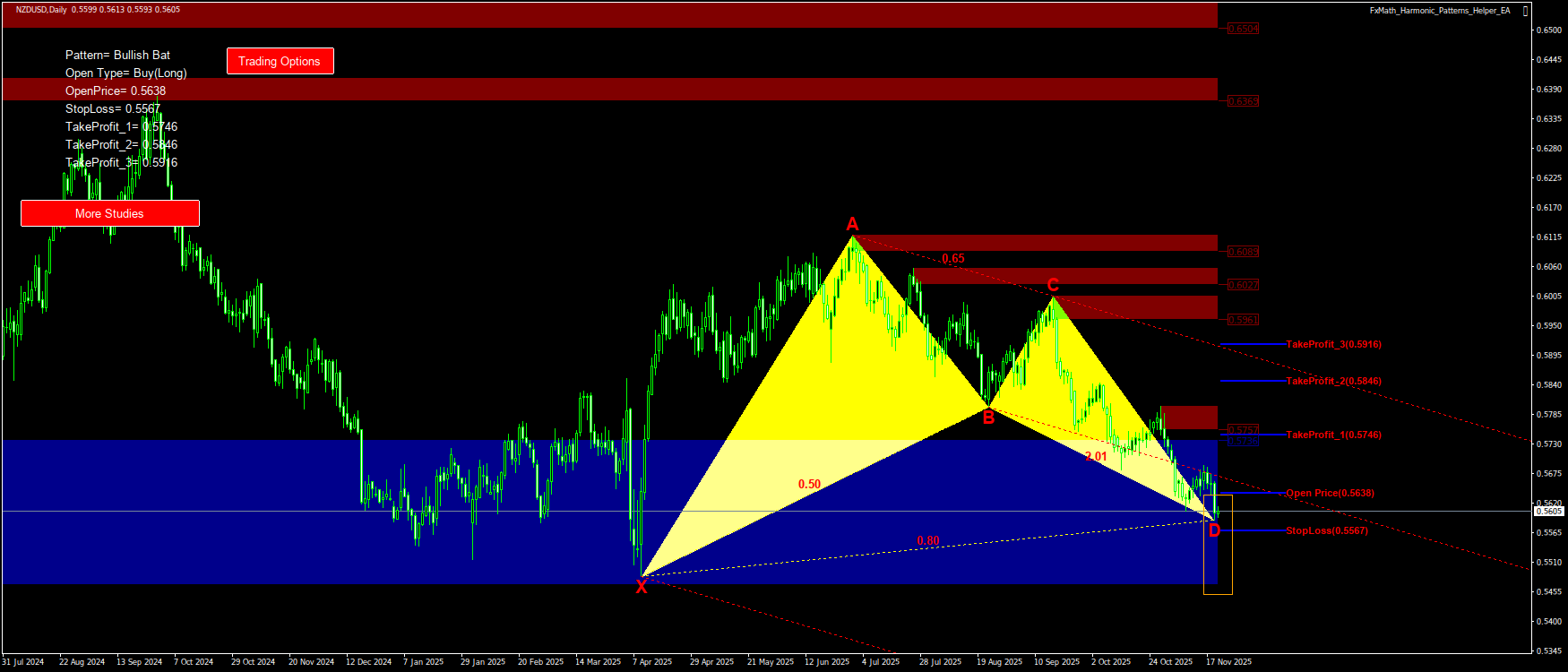Select the red D pattern point marker
1568x672 pixels.
click(x=1214, y=530)
